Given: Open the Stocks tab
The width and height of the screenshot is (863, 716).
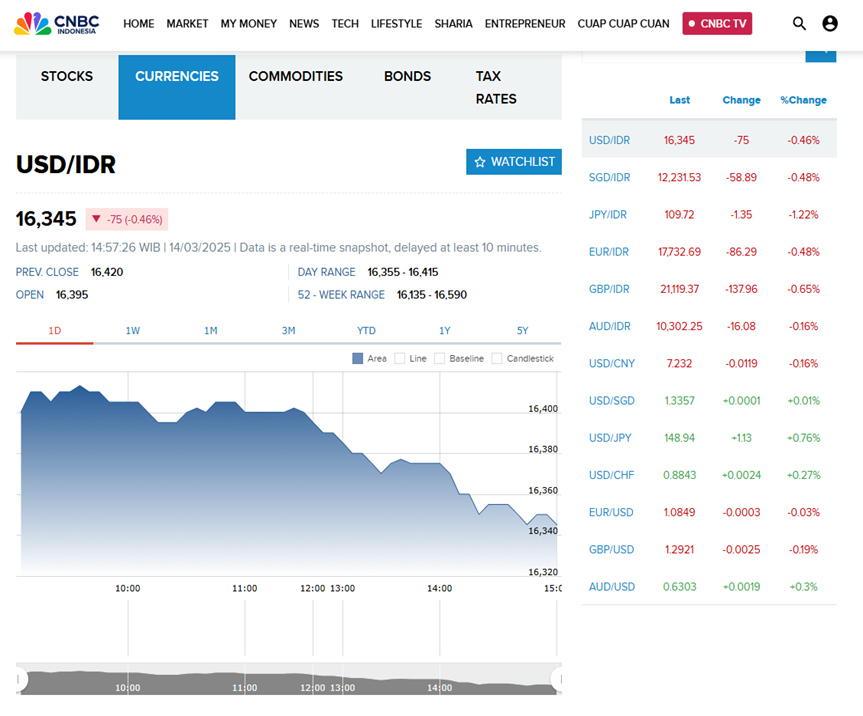Looking at the screenshot, I should pos(67,76).
